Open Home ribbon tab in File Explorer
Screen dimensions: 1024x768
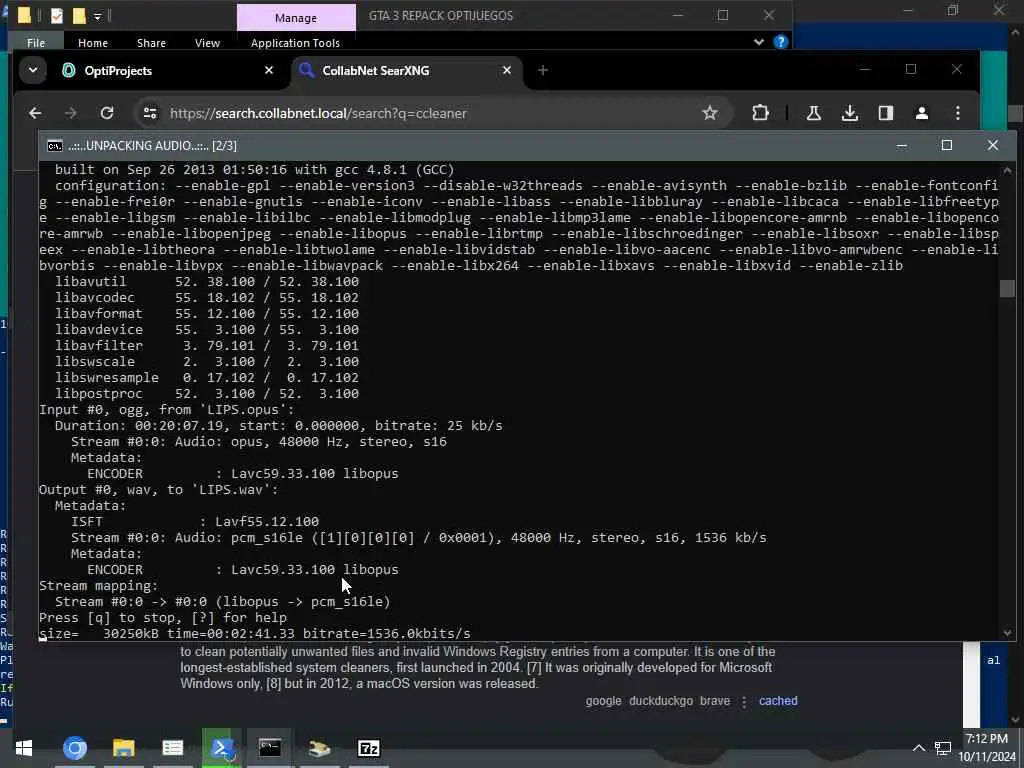[93, 42]
